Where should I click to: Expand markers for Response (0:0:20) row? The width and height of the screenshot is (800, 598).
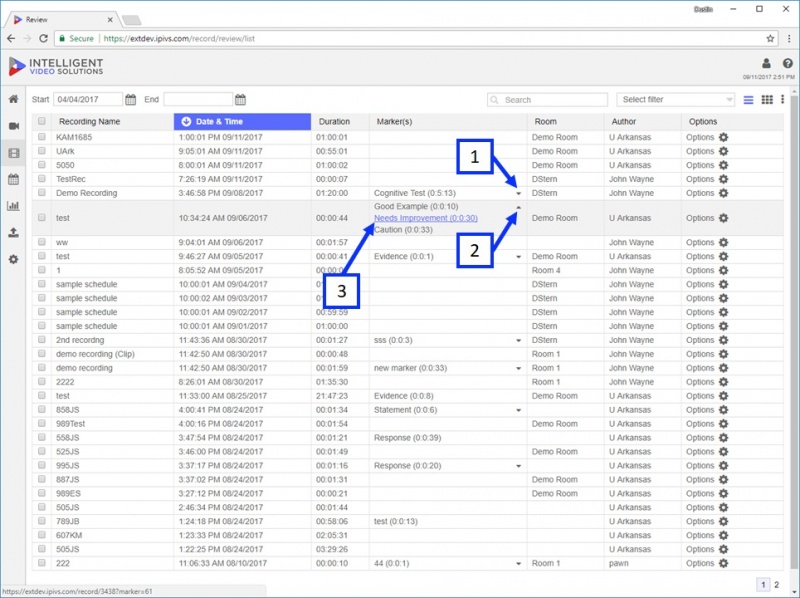pos(518,466)
